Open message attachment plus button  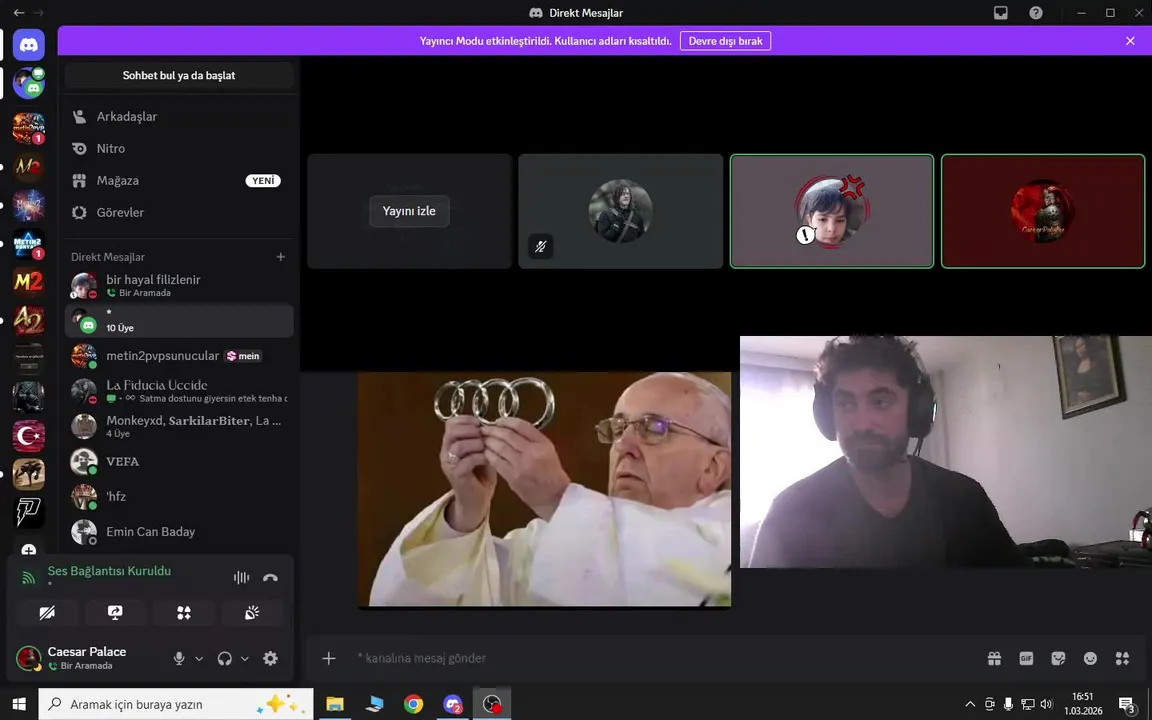click(x=328, y=658)
